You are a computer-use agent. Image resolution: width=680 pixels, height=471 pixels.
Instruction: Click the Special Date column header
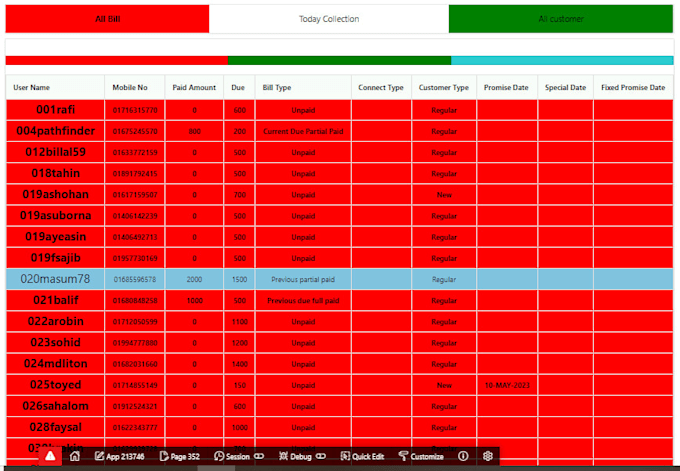(x=565, y=87)
